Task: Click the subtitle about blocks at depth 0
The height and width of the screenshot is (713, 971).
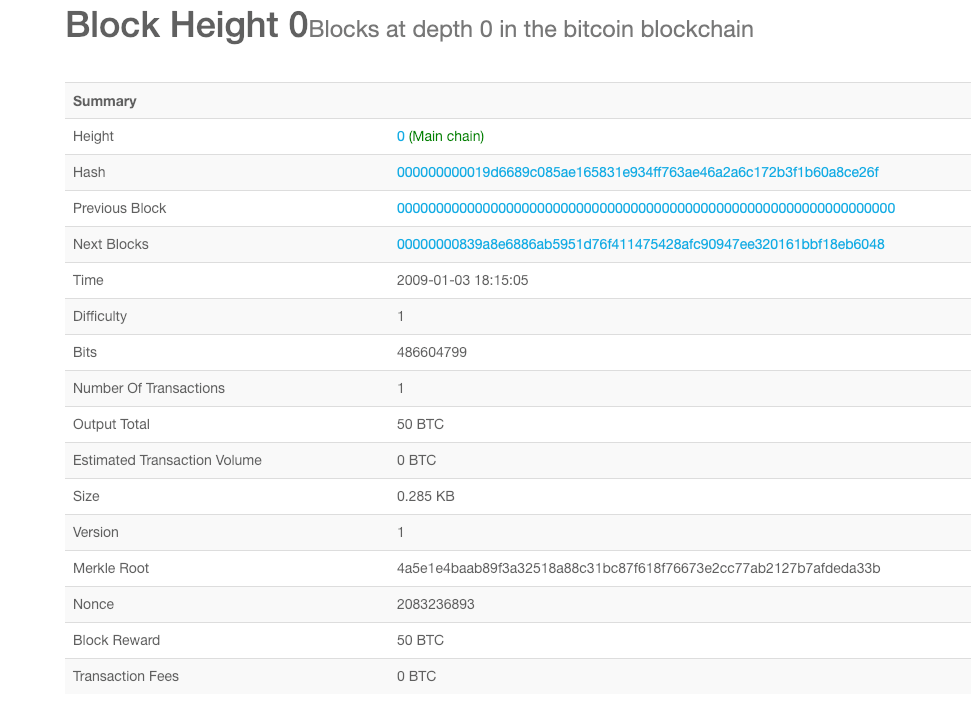Action: pyautogui.click(x=531, y=30)
